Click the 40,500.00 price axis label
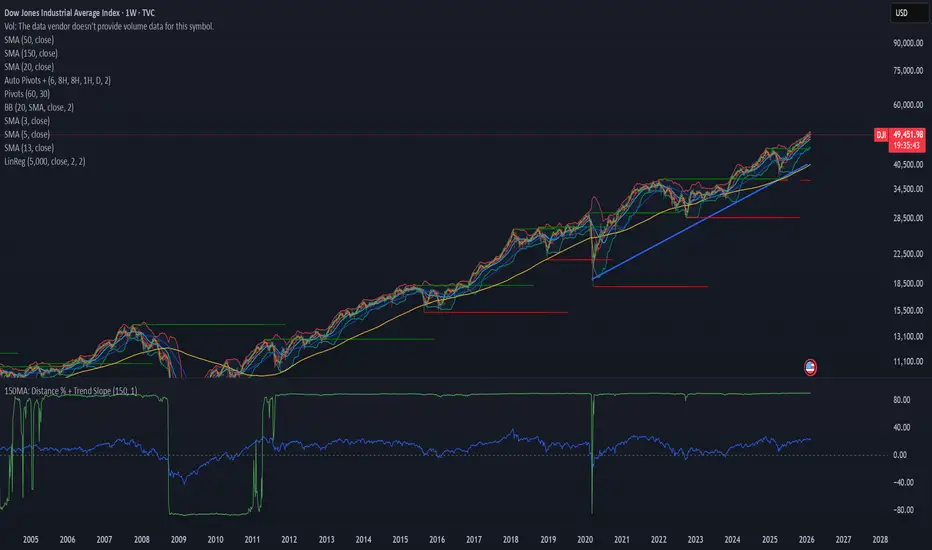This screenshot has height=550, width=932. click(x=908, y=165)
